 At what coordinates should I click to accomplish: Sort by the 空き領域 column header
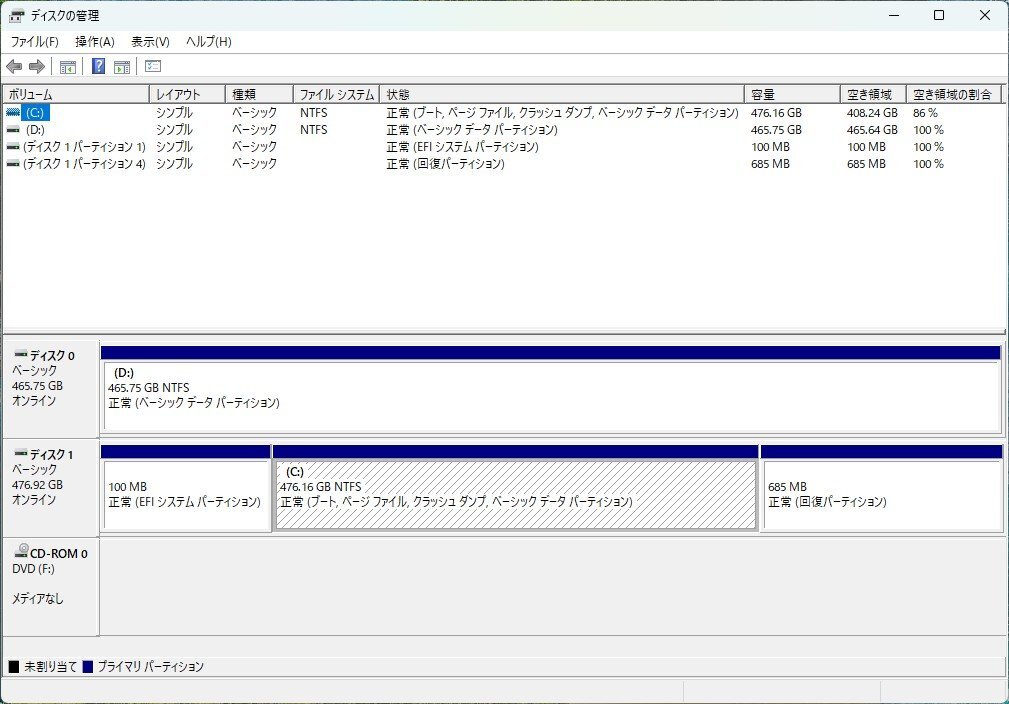[x=873, y=95]
